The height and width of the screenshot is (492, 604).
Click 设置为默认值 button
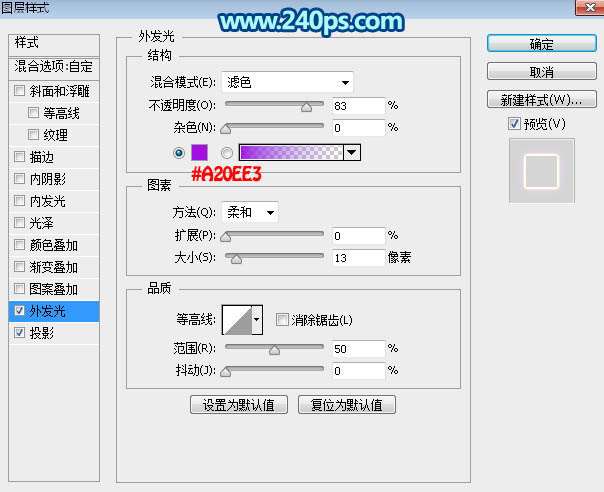[x=239, y=405]
